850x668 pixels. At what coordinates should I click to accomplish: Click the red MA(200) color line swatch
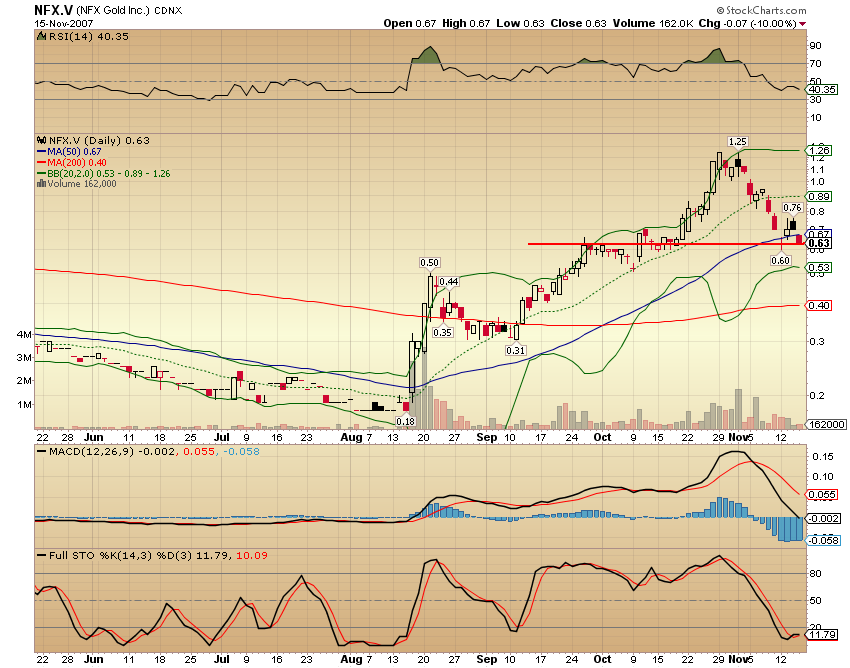coord(42,161)
